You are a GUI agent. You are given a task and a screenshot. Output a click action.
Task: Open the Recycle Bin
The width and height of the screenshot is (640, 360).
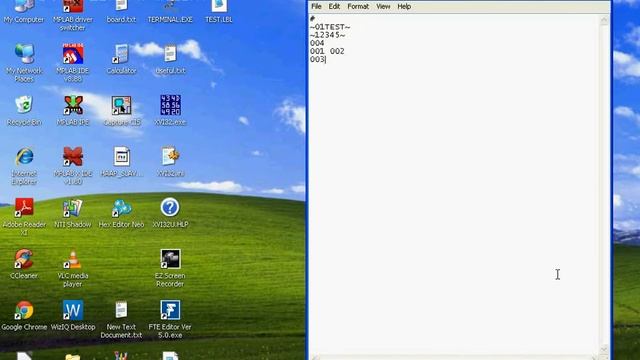pyautogui.click(x=24, y=111)
